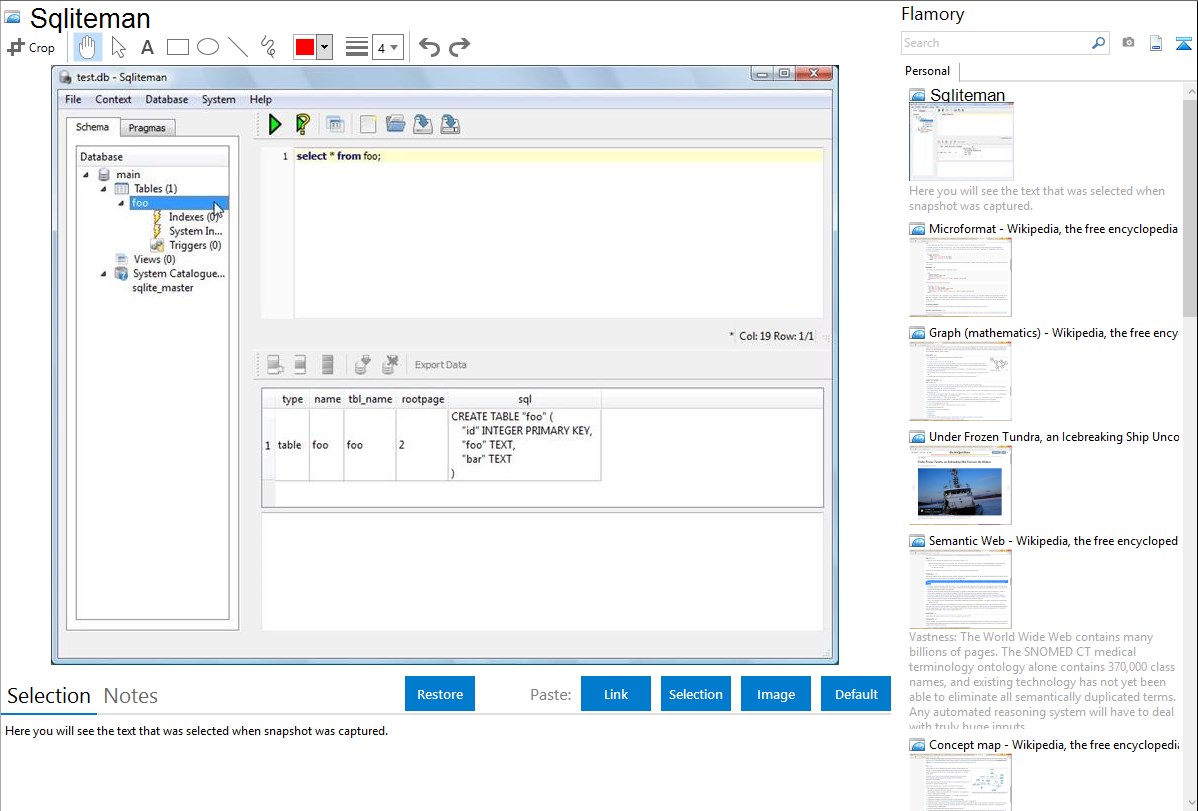Pick the ellipse drawing tool
Screen dimensions: 1198x811
[208, 47]
